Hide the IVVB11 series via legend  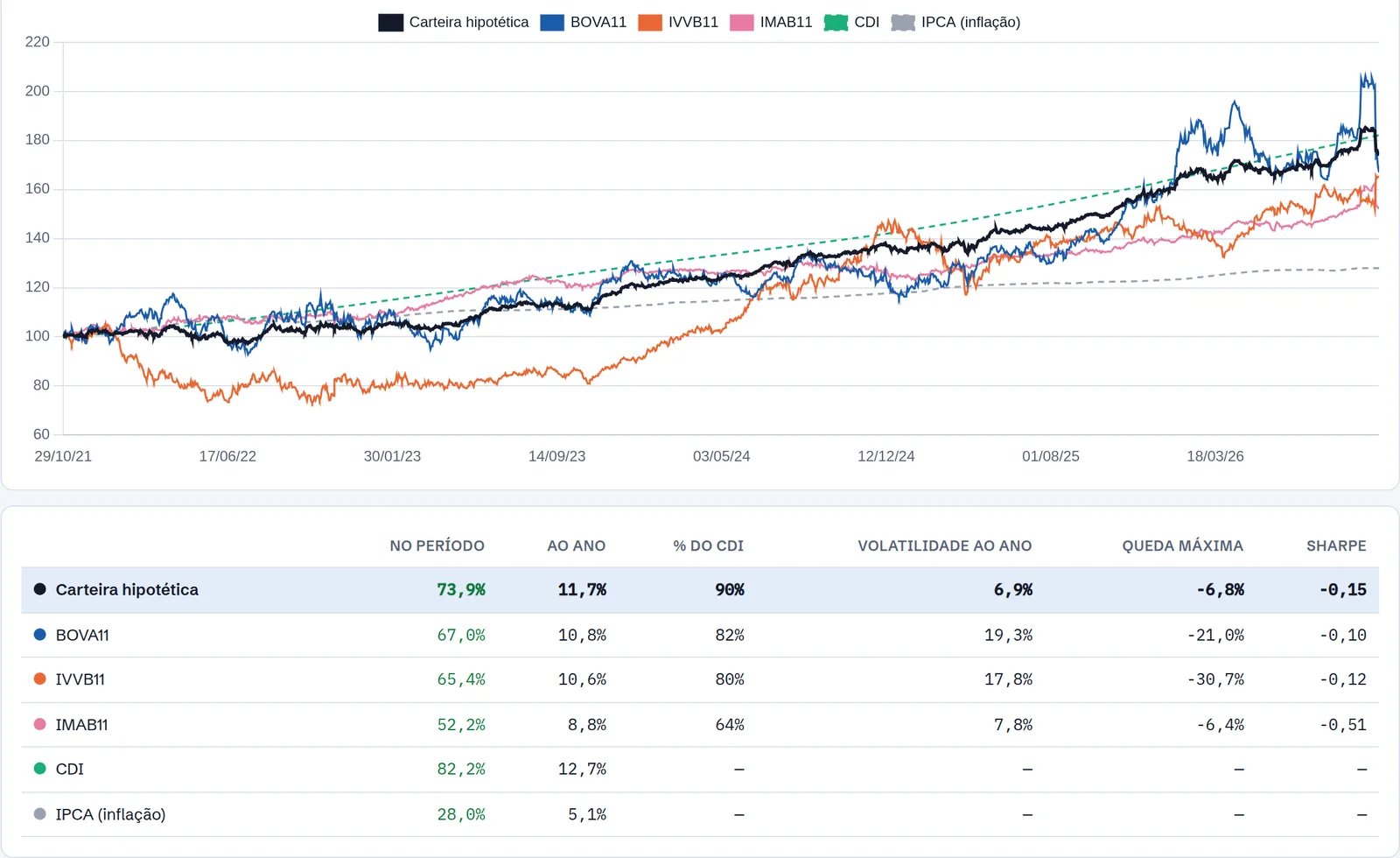click(678, 22)
